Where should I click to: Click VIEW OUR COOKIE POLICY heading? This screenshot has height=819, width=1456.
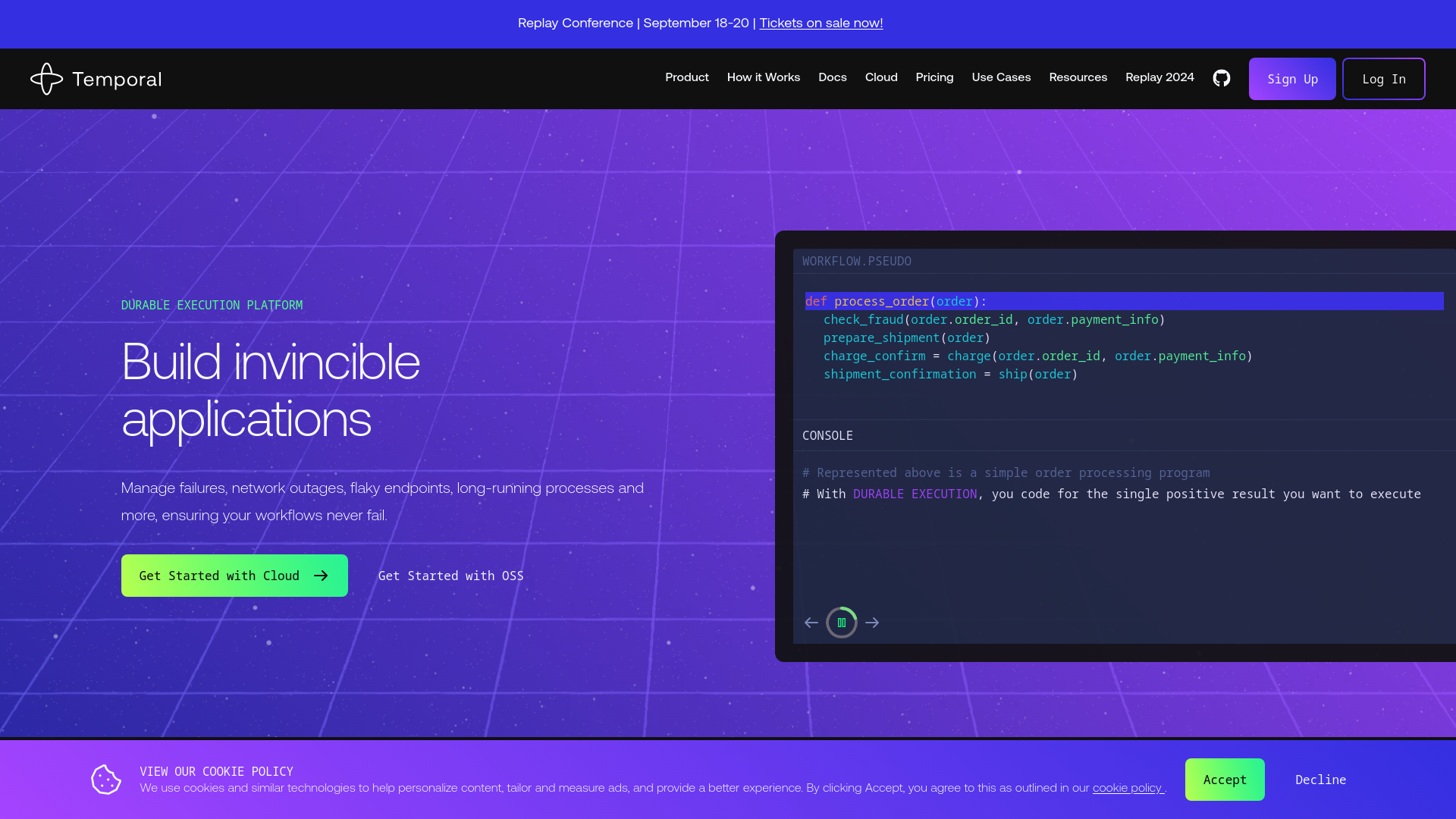[x=216, y=771]
